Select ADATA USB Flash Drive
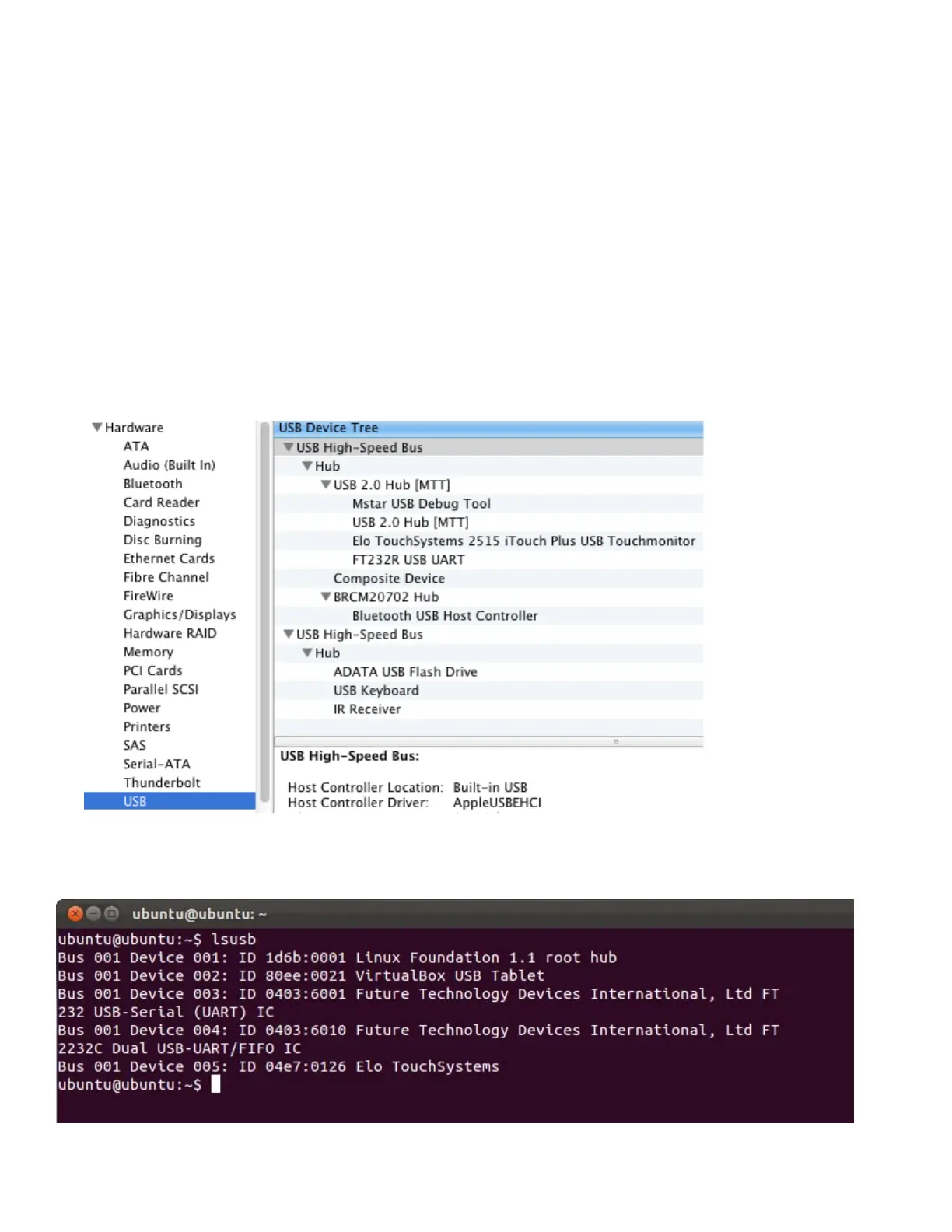The width and height of the screenshot is (952, 1232). click(404, 671)
